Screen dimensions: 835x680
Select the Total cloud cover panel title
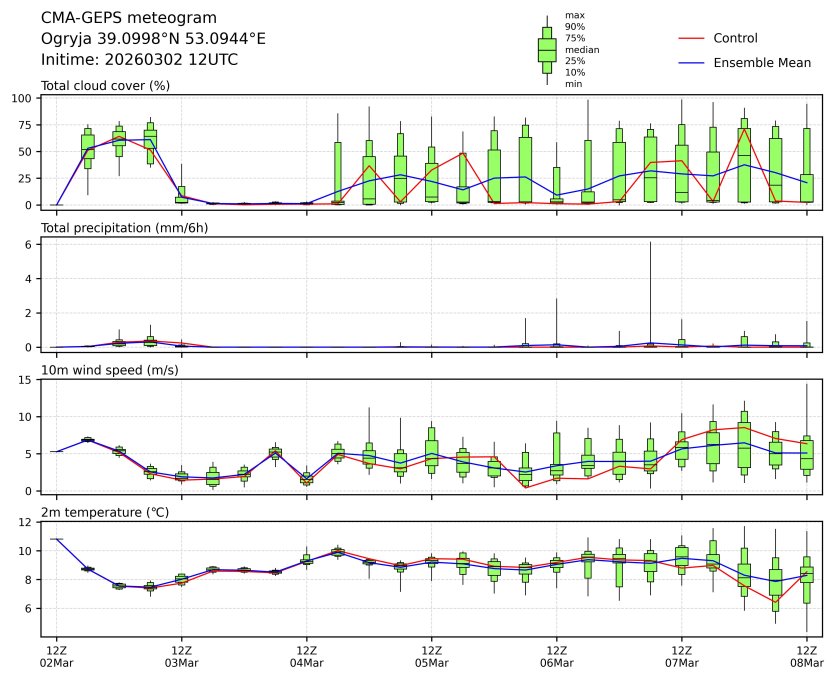pyautogui.click(x=105, y=85)
